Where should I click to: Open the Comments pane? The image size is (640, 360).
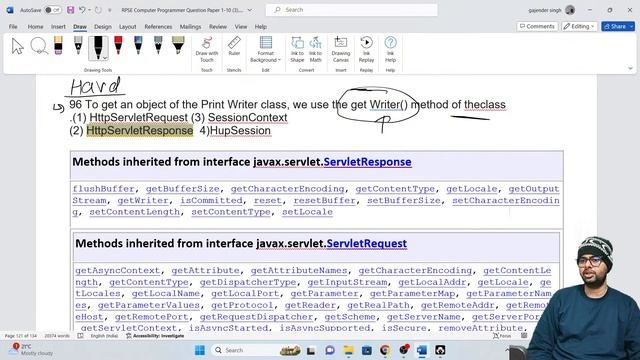537,26
